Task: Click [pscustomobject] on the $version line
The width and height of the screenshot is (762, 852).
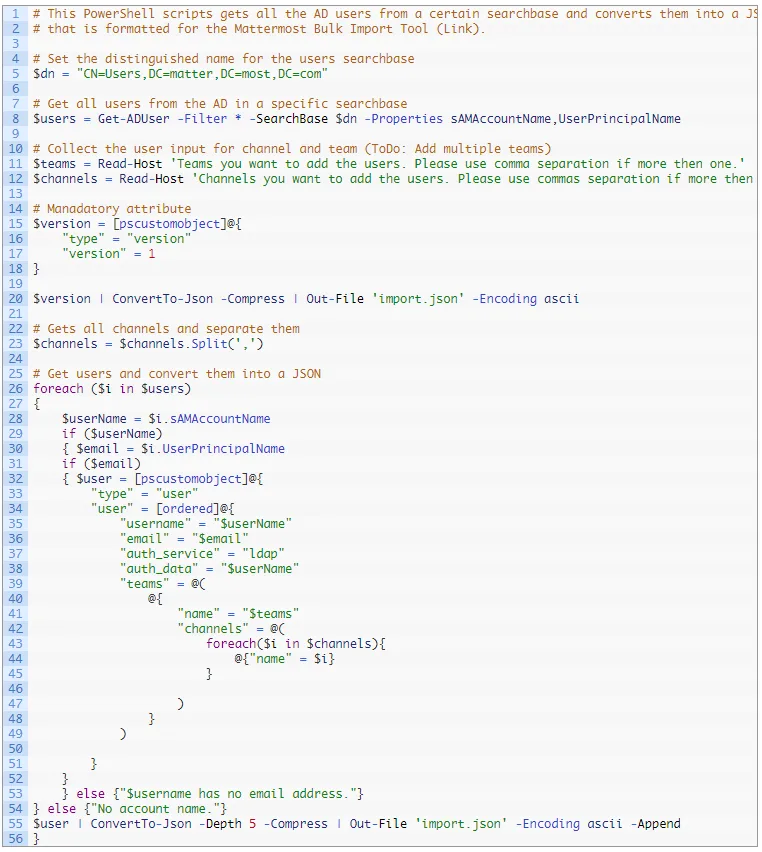Action: [170, 224]
